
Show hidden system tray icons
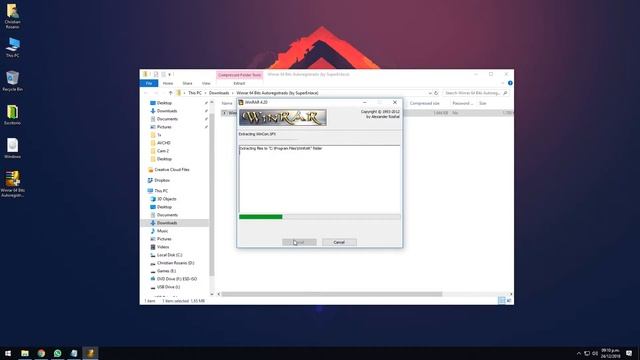[578, 353]
